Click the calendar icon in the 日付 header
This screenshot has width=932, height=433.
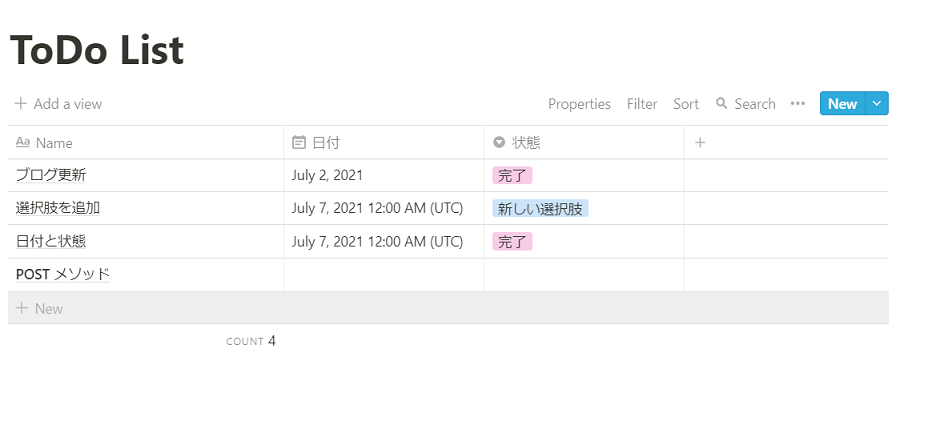[298, 143]
